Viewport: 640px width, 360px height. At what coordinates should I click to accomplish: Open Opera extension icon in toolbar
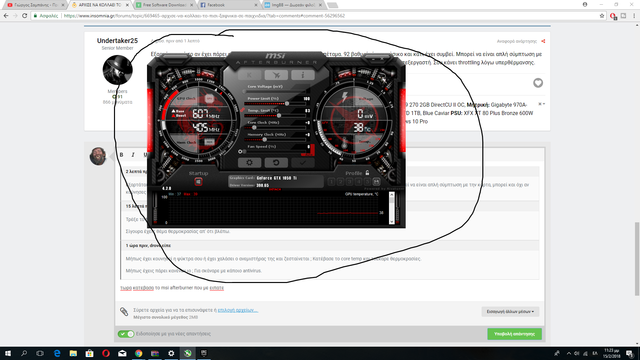(x=613, y=16)
